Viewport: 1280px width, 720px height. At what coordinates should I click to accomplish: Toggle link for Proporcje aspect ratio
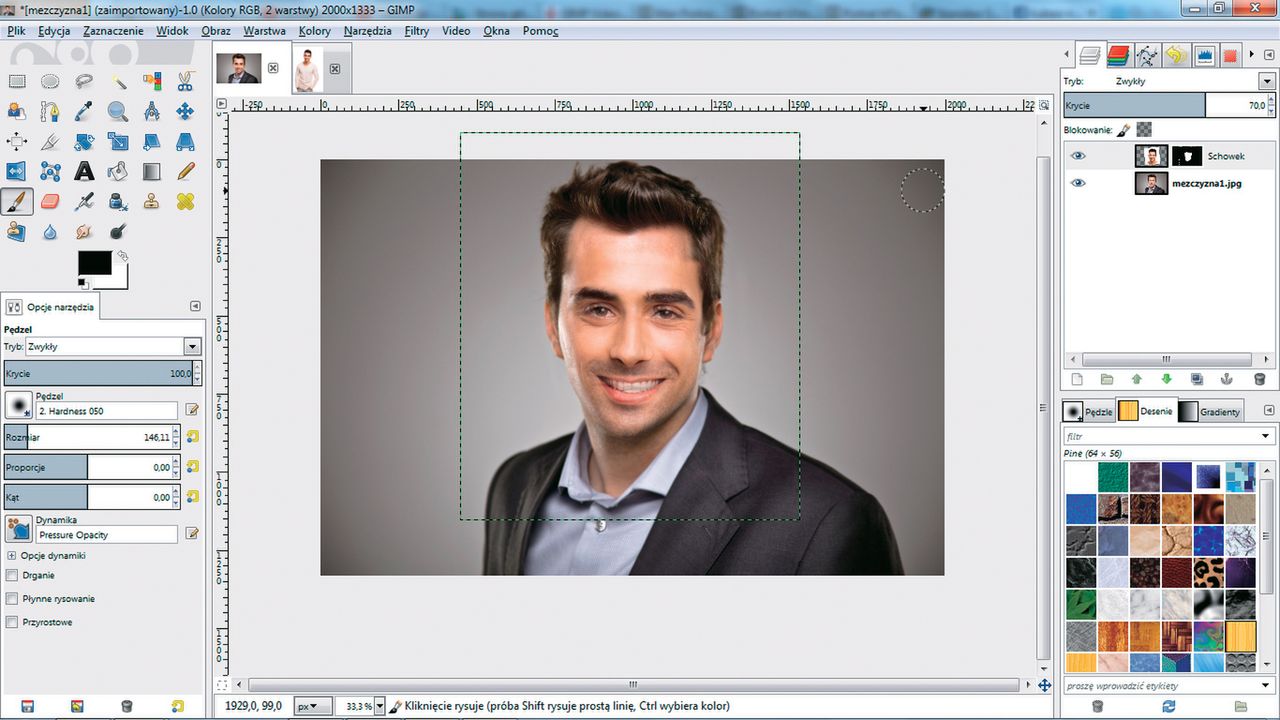point(192,466)
